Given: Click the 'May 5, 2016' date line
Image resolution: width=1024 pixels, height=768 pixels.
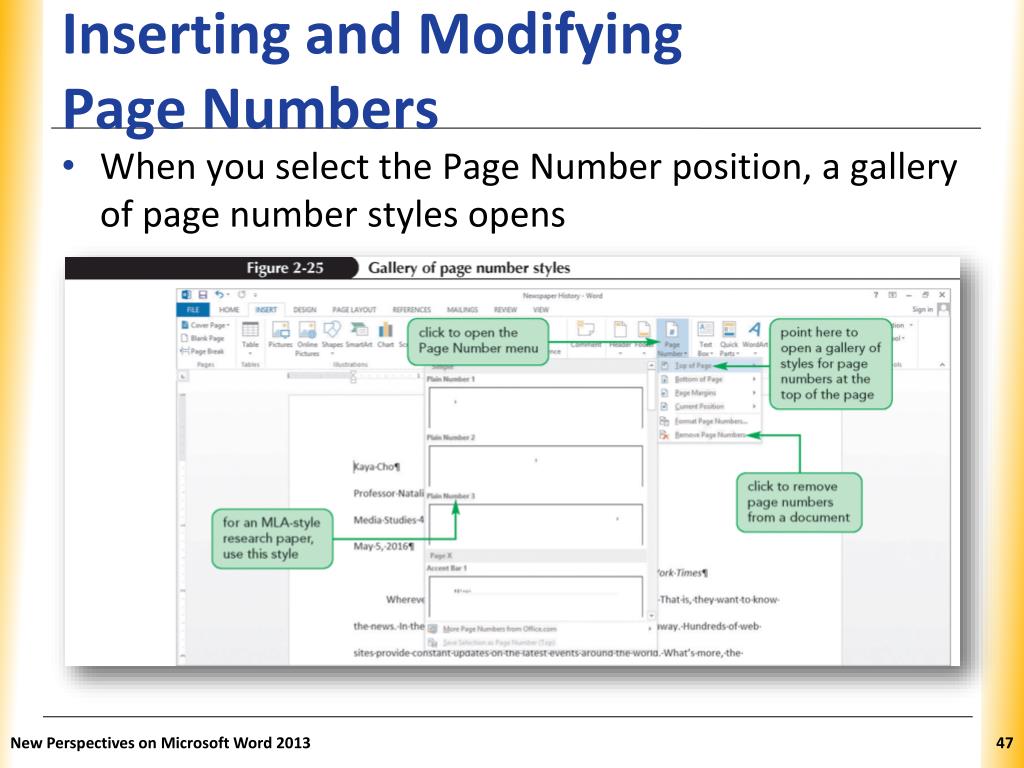Looking at the screenshot, I should pyautogui.click(x=383, y=546).
